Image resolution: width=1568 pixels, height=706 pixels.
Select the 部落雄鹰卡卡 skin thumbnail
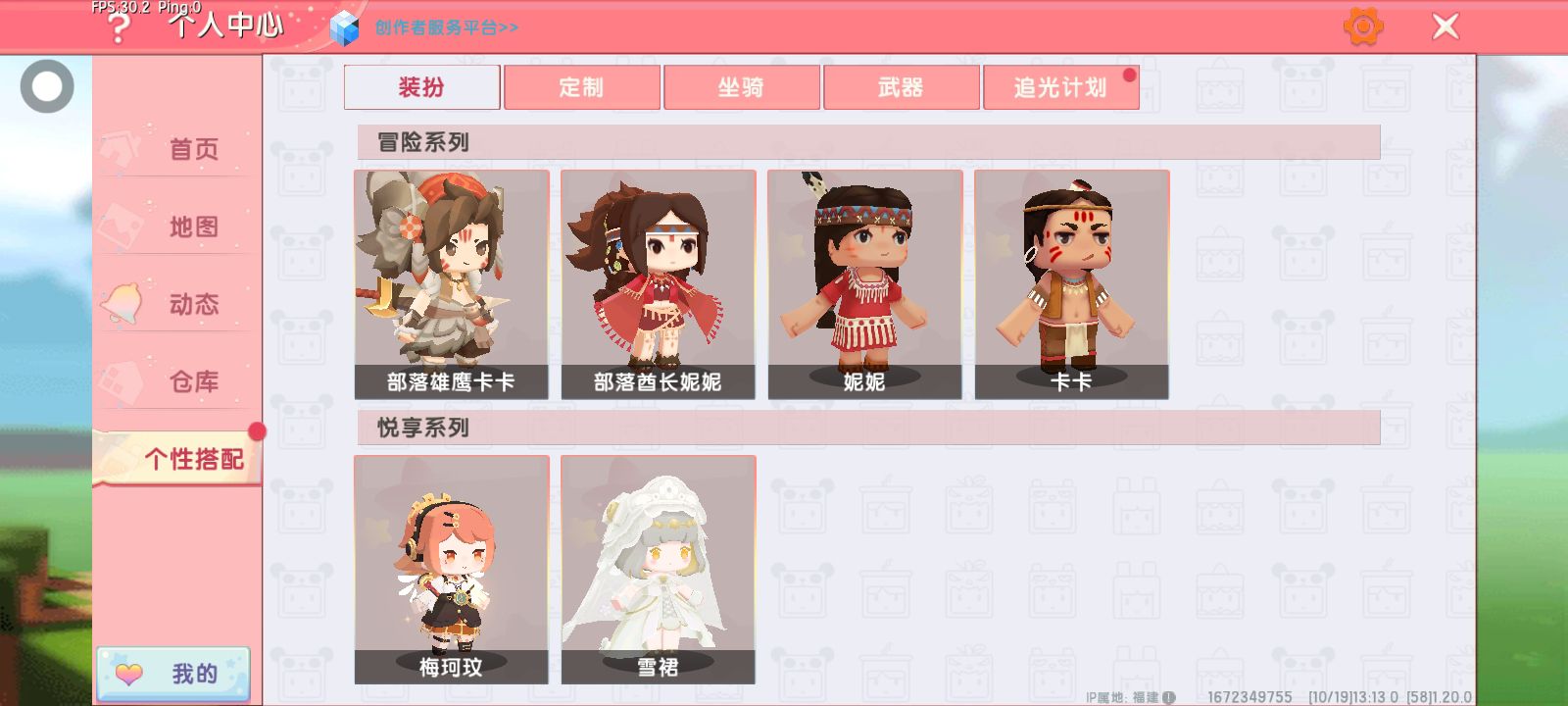(452, 284)
